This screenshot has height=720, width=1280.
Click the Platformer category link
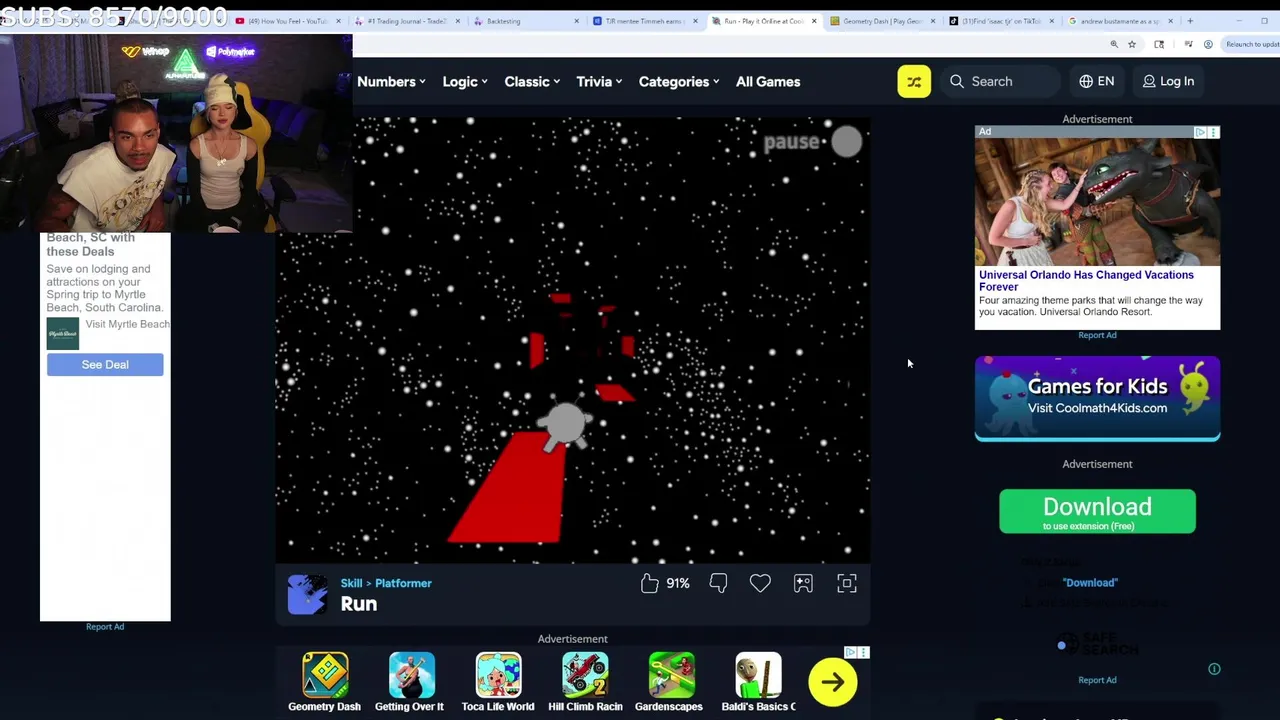click(x=403, y=583)
